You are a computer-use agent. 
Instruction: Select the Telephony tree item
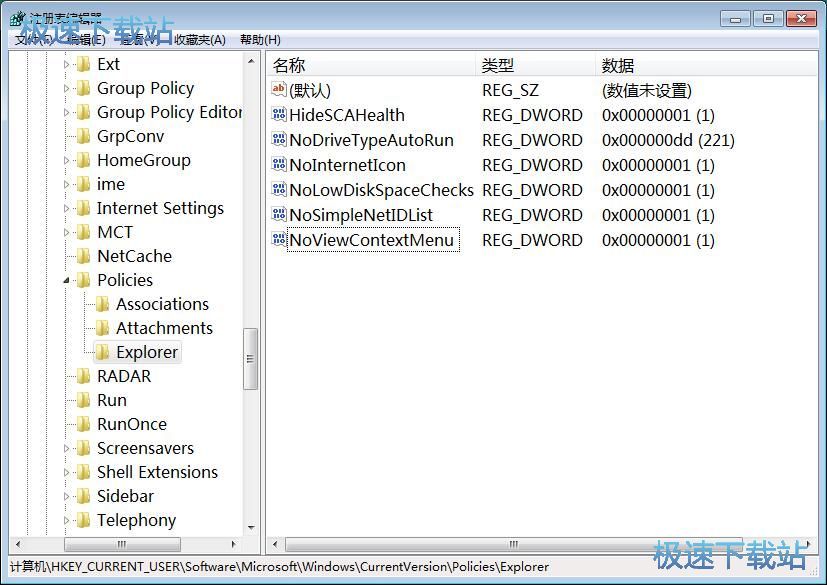(x=137, y=521)
